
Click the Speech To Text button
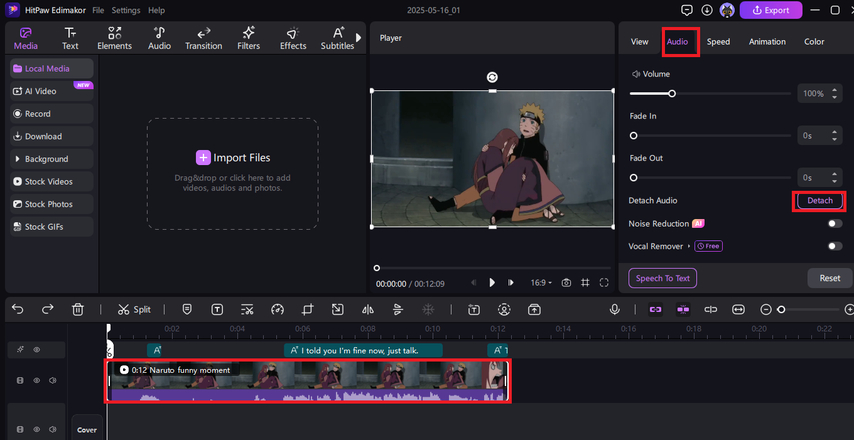tap(662, 278)
